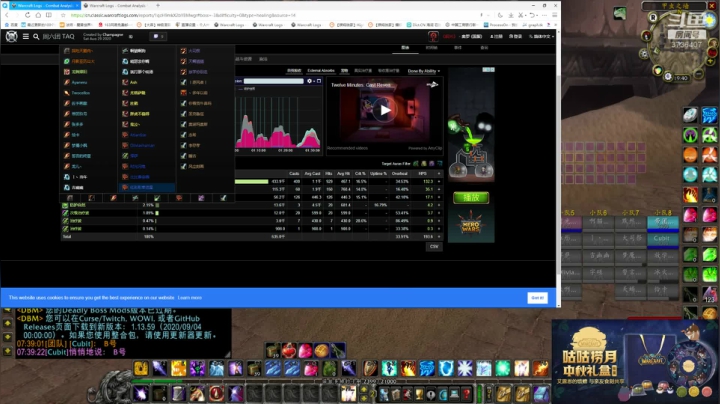
Task: Export table with CSV button
Action: [x=434, y=247]
